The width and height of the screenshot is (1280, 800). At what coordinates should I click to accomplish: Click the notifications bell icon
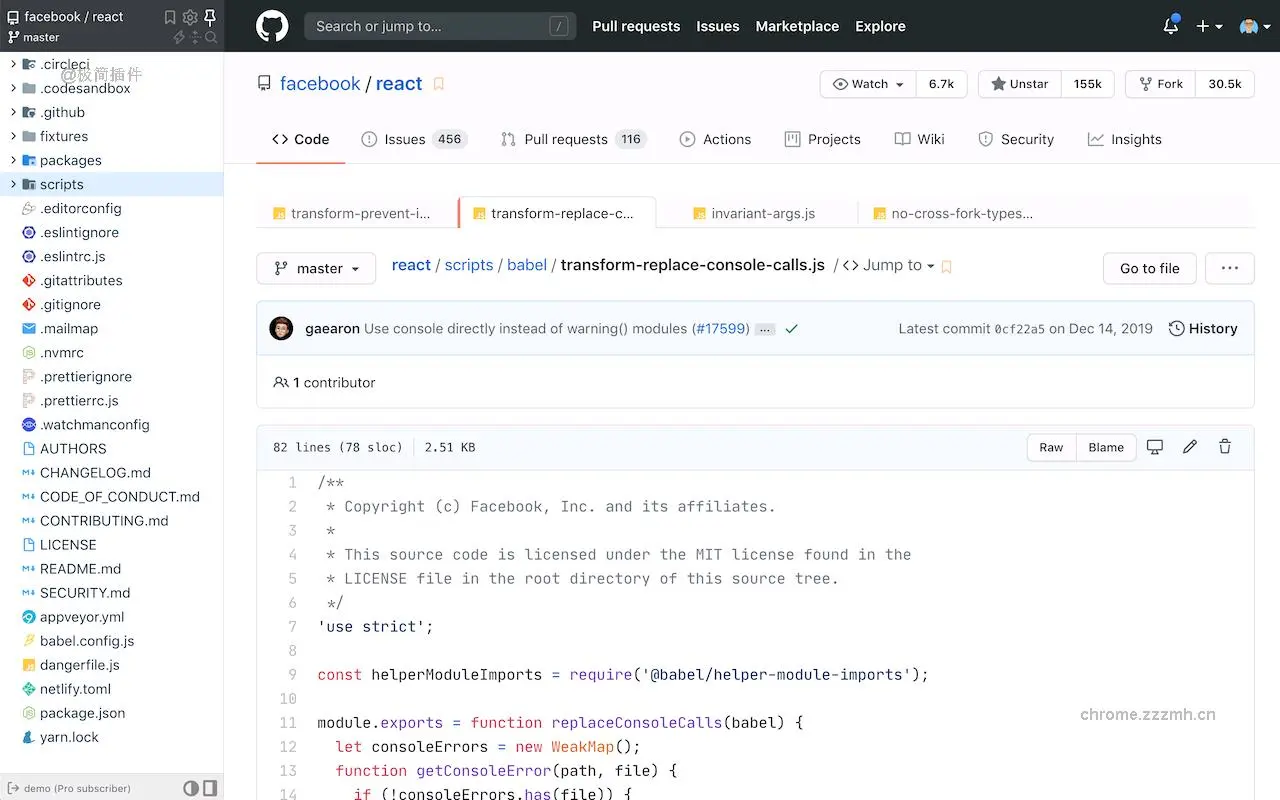(x=1170, y=26)
